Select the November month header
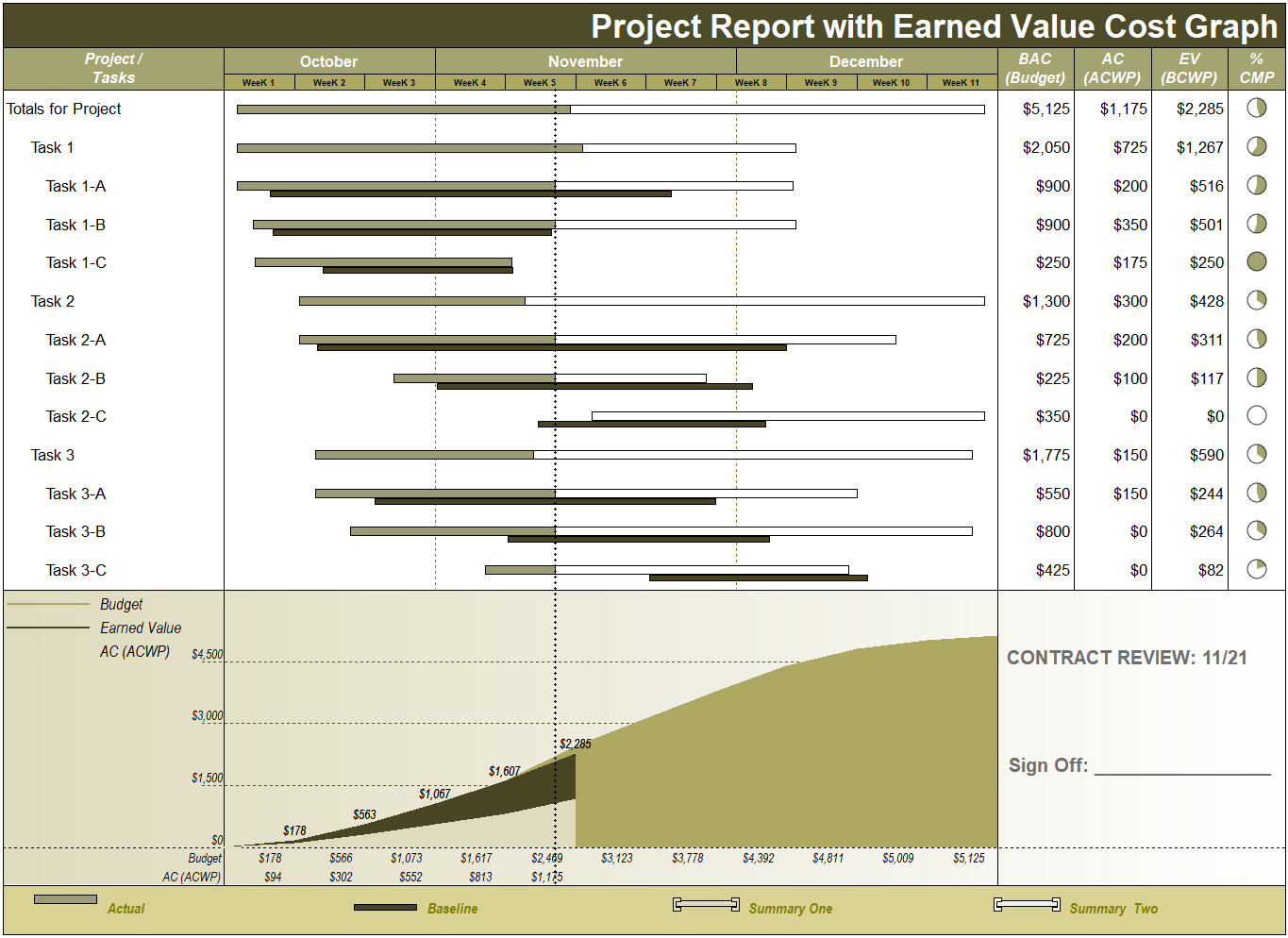The height and width of the screenshot is (938, 1288). point(584,60)
